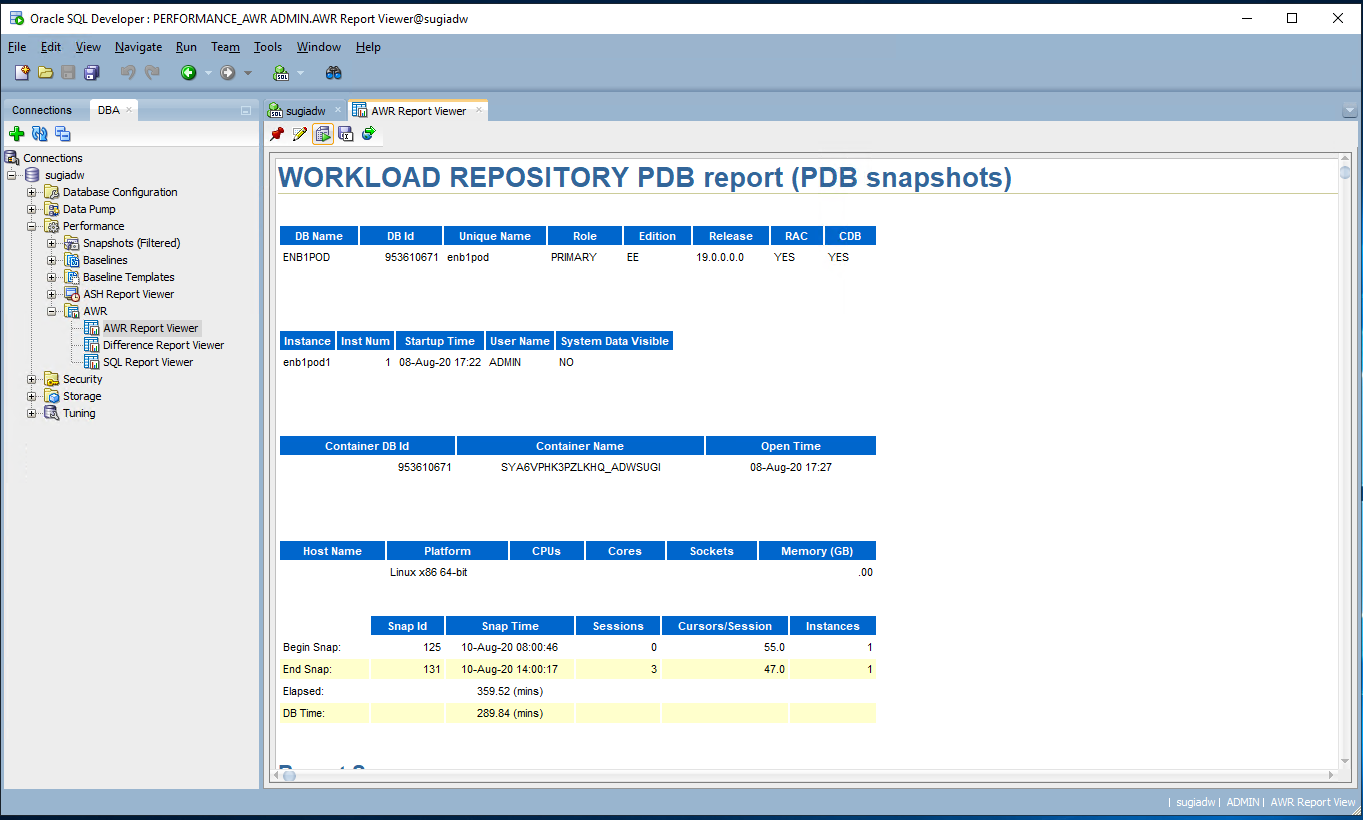Open the Run menu
Image resolution: width=1363 pixels, height=820 pixels.
[x=186, y=47]
